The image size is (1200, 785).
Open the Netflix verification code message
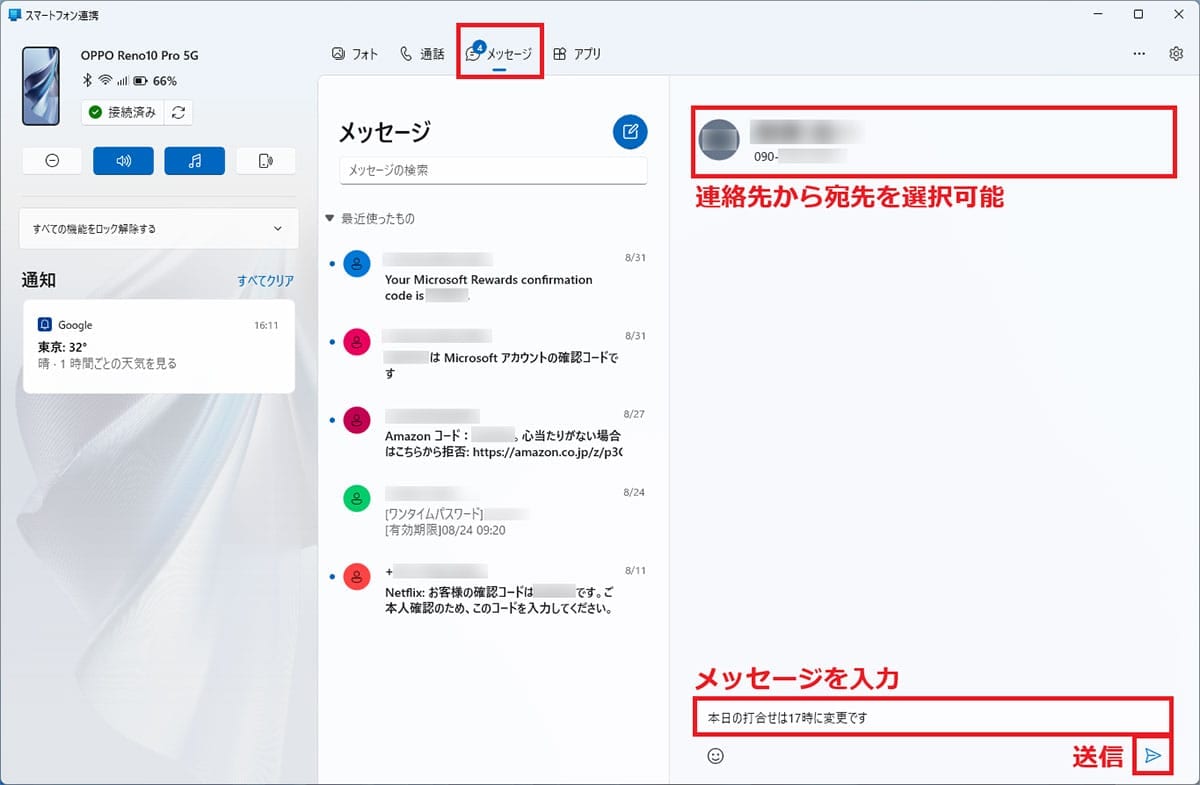(x=490, y=589)
